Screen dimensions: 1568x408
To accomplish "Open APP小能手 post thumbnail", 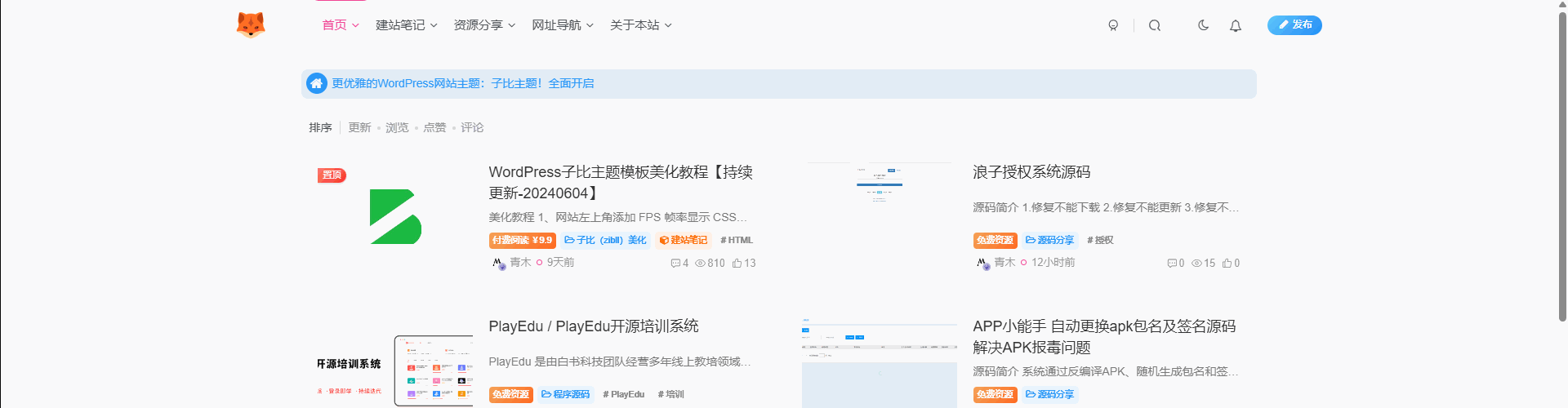I will click(x=880, y=362).
